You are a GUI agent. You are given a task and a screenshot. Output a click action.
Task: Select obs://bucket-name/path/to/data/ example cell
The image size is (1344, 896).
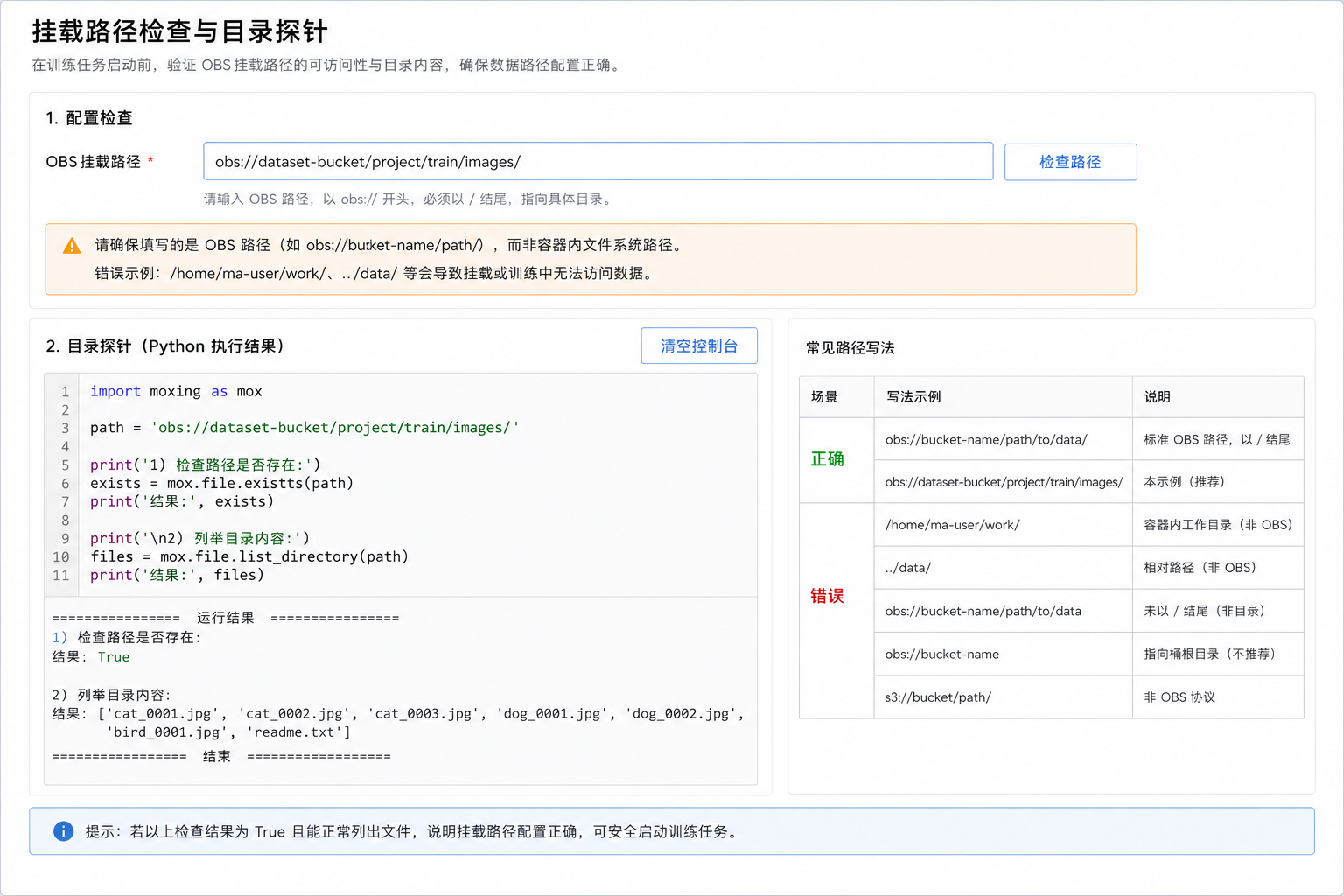tap(1003, 439)
